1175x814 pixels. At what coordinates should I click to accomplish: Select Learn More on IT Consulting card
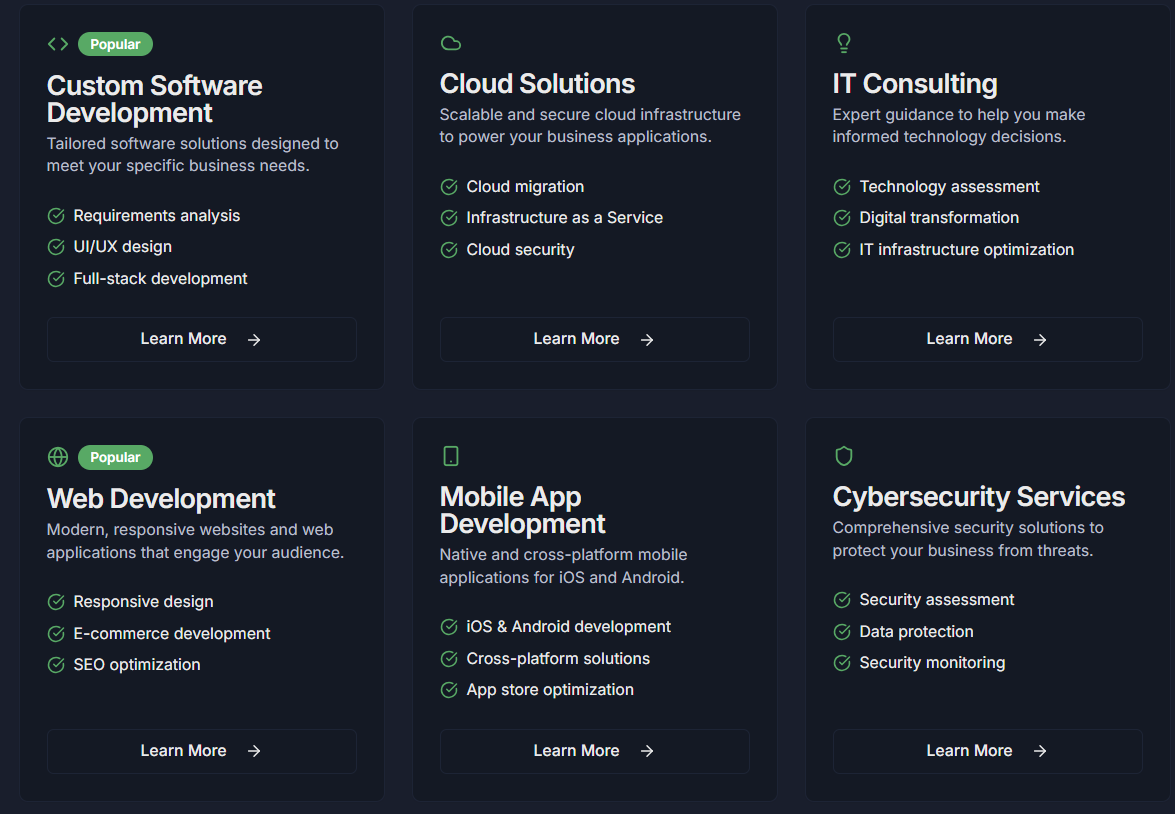tap(987, 339)
